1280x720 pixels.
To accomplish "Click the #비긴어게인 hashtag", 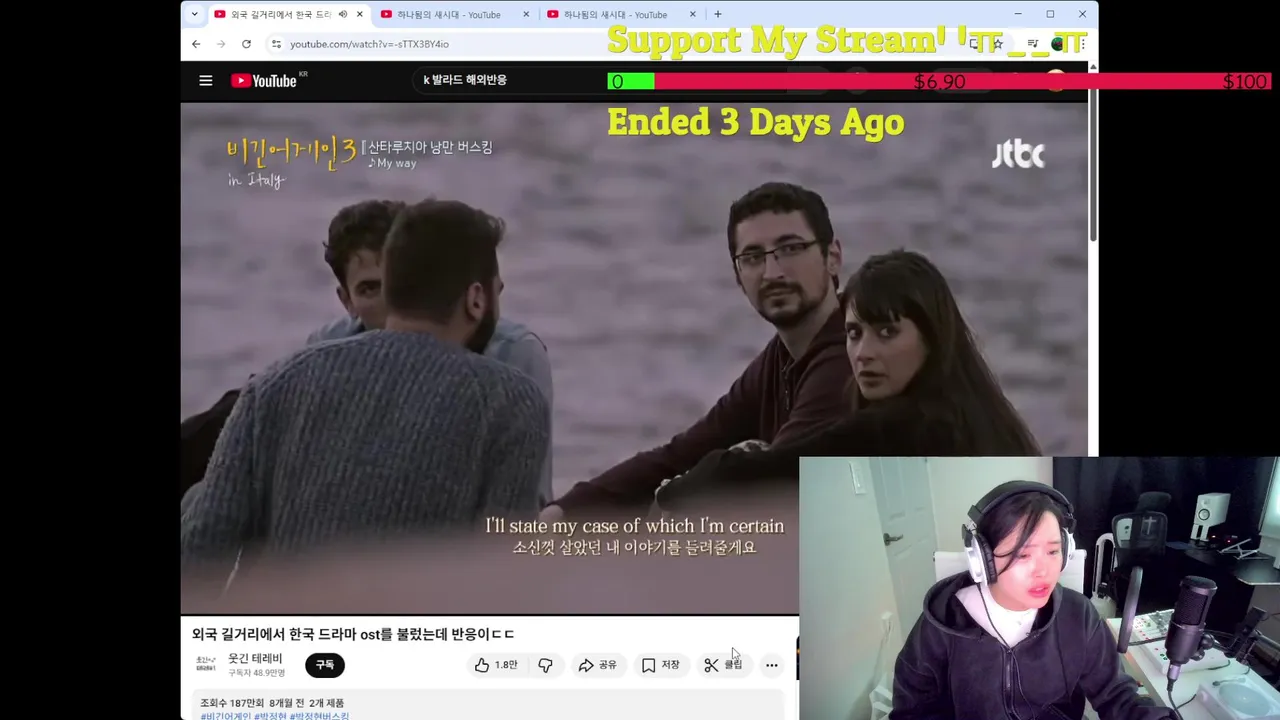I will pos(225,716).
